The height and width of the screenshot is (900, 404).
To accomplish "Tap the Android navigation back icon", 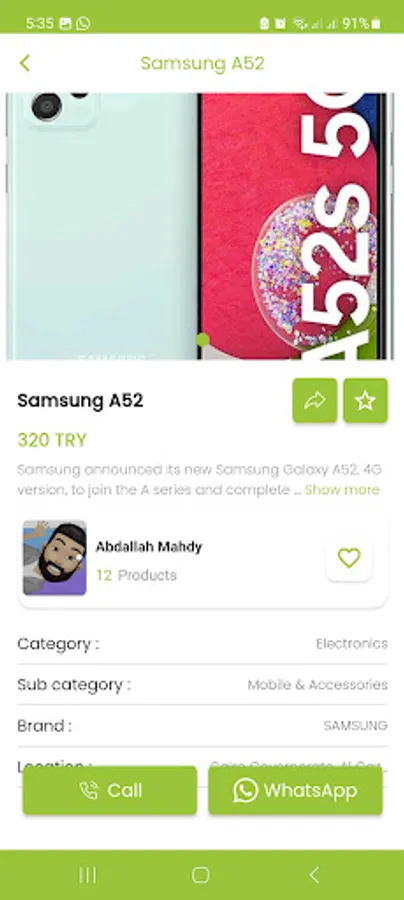I will pyautogui.click(x=314, y=875).
